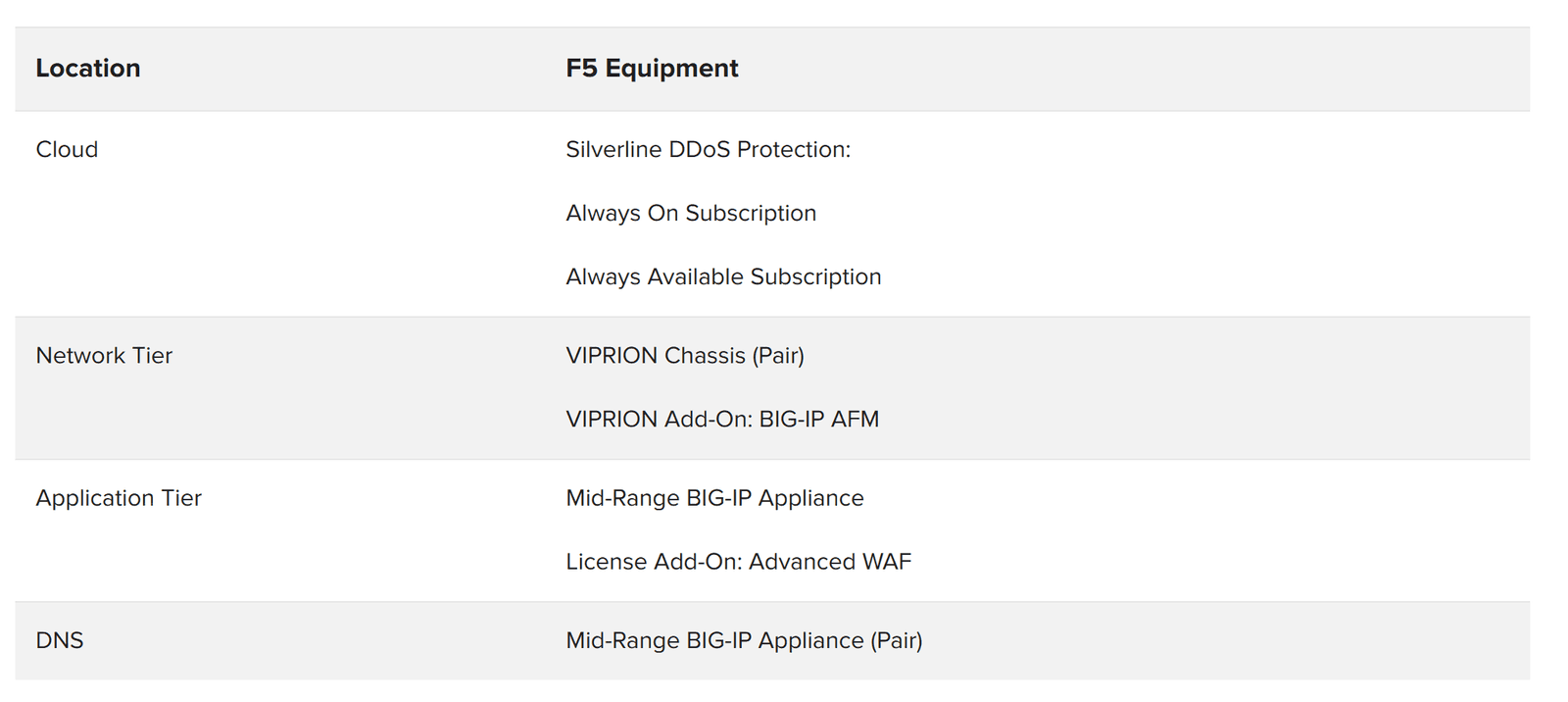Click the Always On Subscription text

(691, 214)
